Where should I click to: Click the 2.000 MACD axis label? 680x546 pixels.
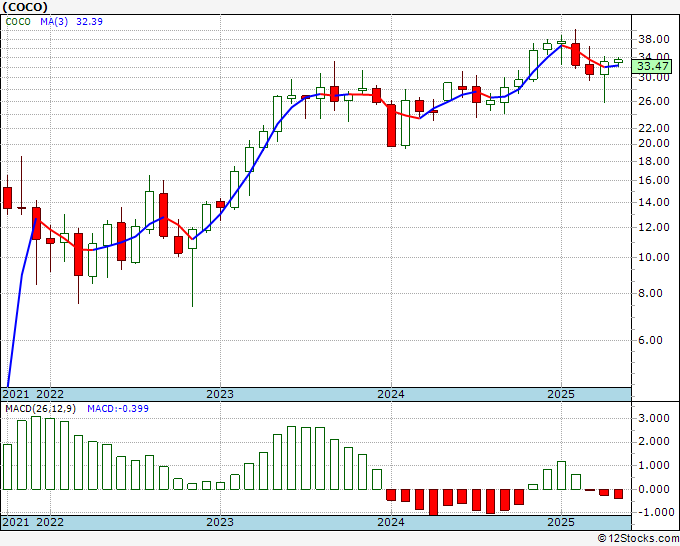[653, 442]
